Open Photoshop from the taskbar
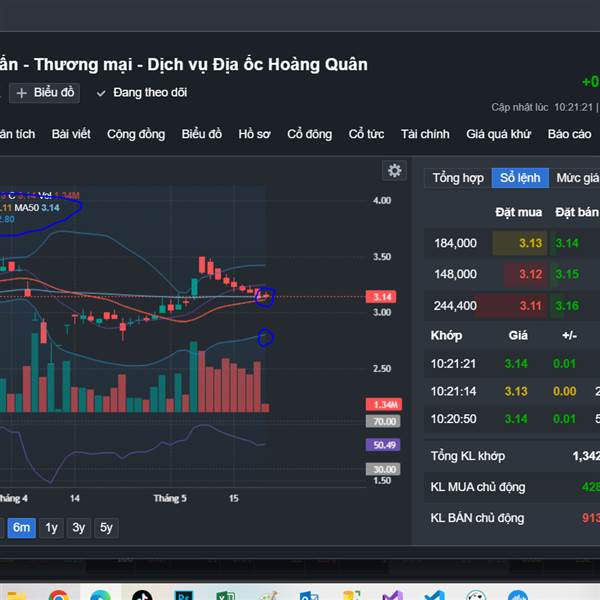 pyautogui.click(x=184, y=594)
